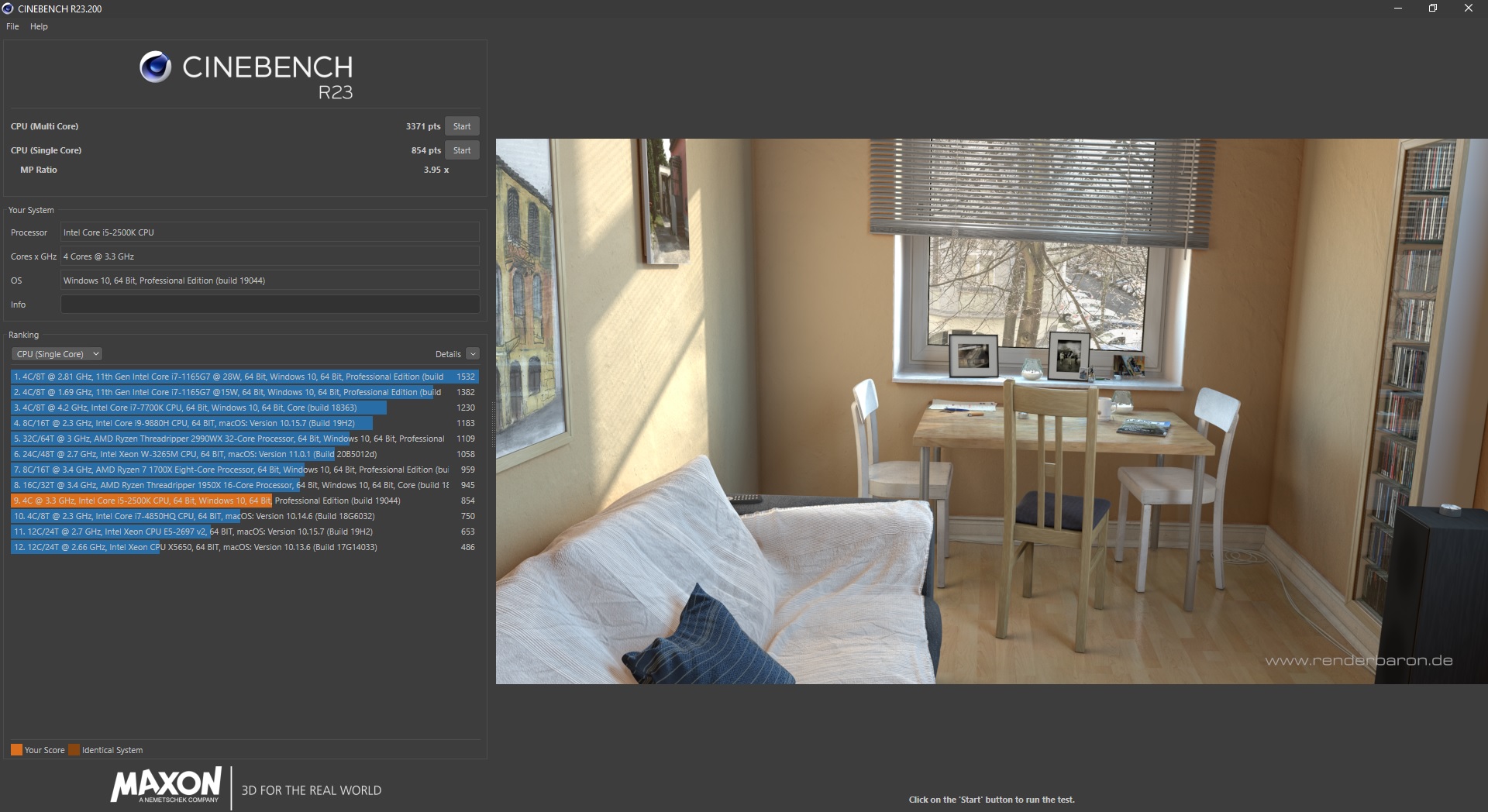Screen dimensions: 1488x812
Task: Select the orange rank 9 i5-2500K row
Action: [245, 501]
